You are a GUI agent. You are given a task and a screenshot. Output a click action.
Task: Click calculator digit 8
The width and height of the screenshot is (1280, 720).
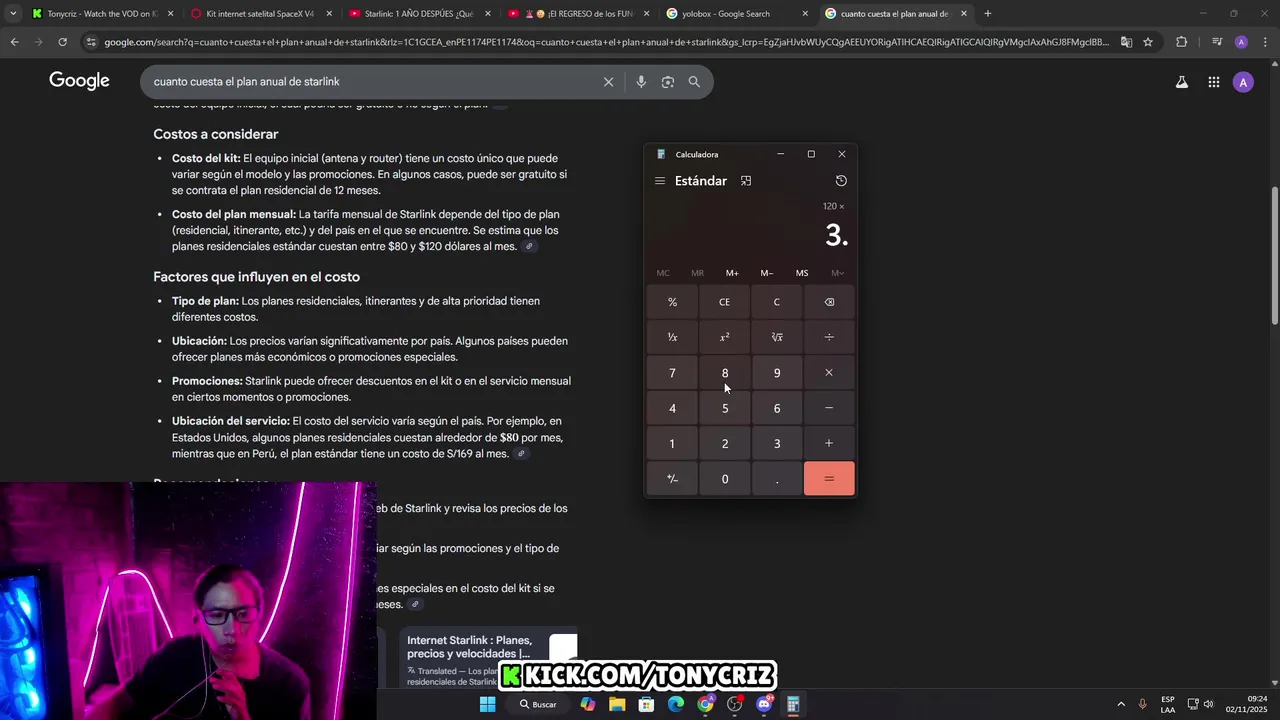click(724, 373)
